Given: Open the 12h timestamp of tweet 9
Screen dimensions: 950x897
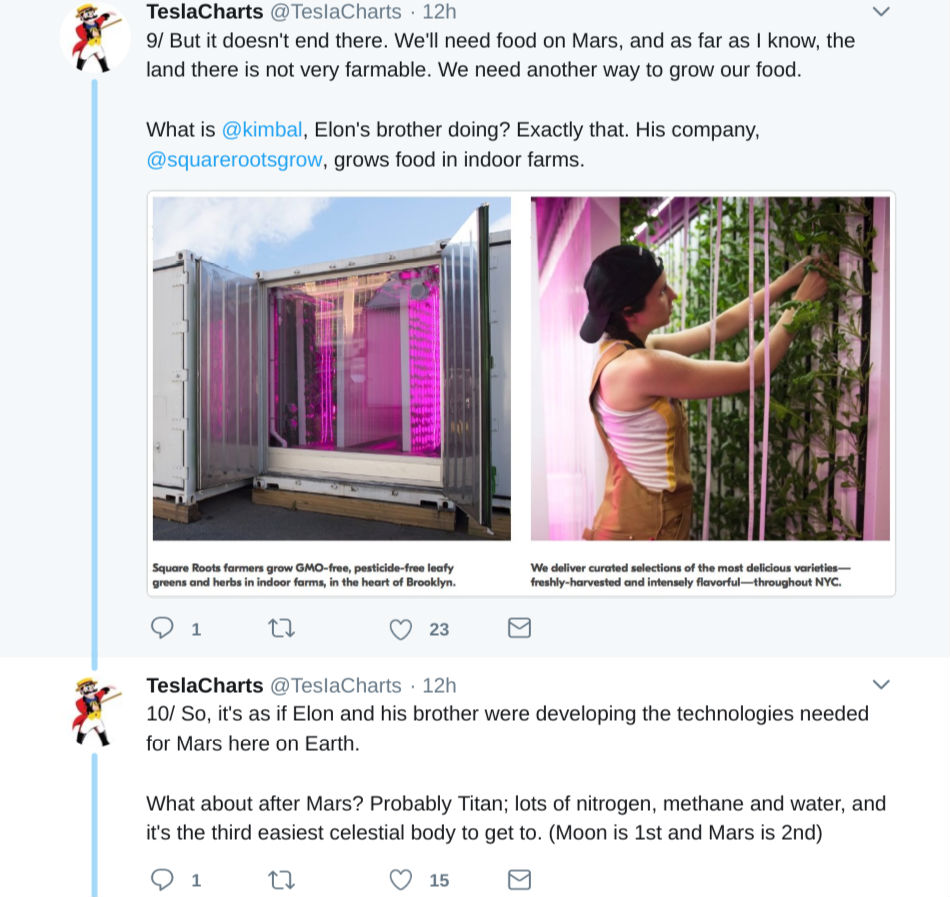Looking at the screenshot, I should click(439, 12).
